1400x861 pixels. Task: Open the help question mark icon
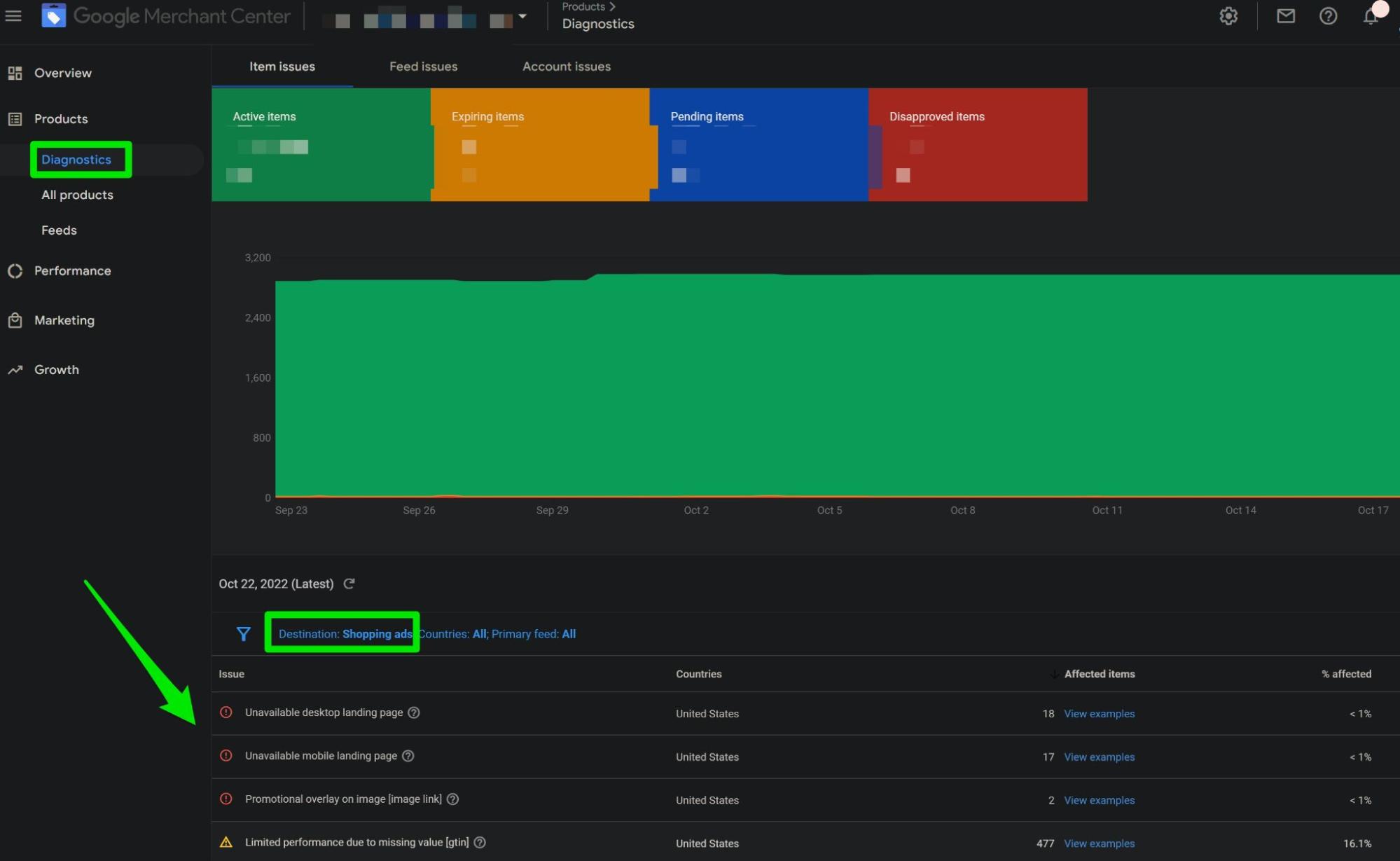1328,16
